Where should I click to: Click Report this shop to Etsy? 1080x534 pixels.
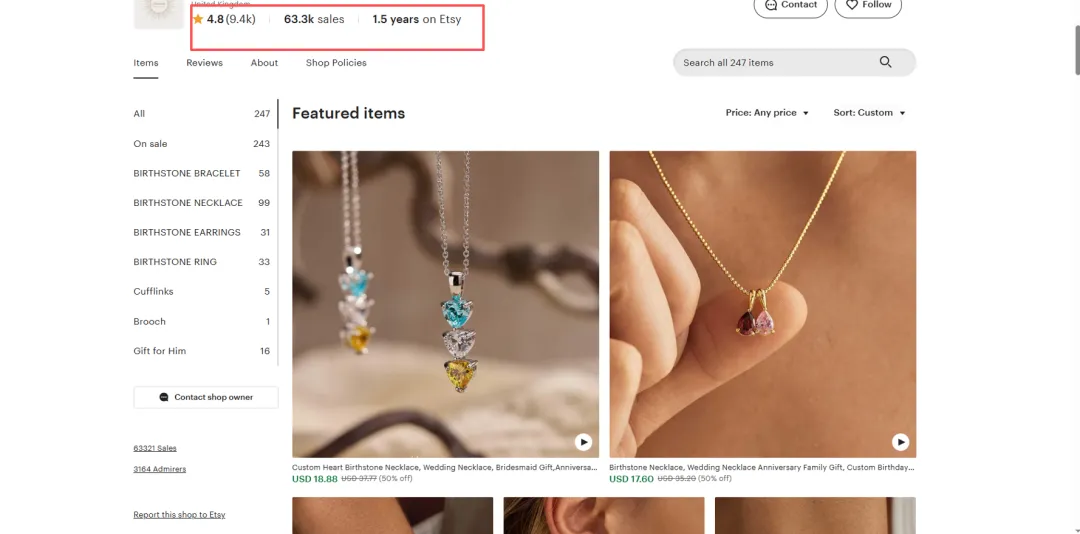click(x=179, y=515)
